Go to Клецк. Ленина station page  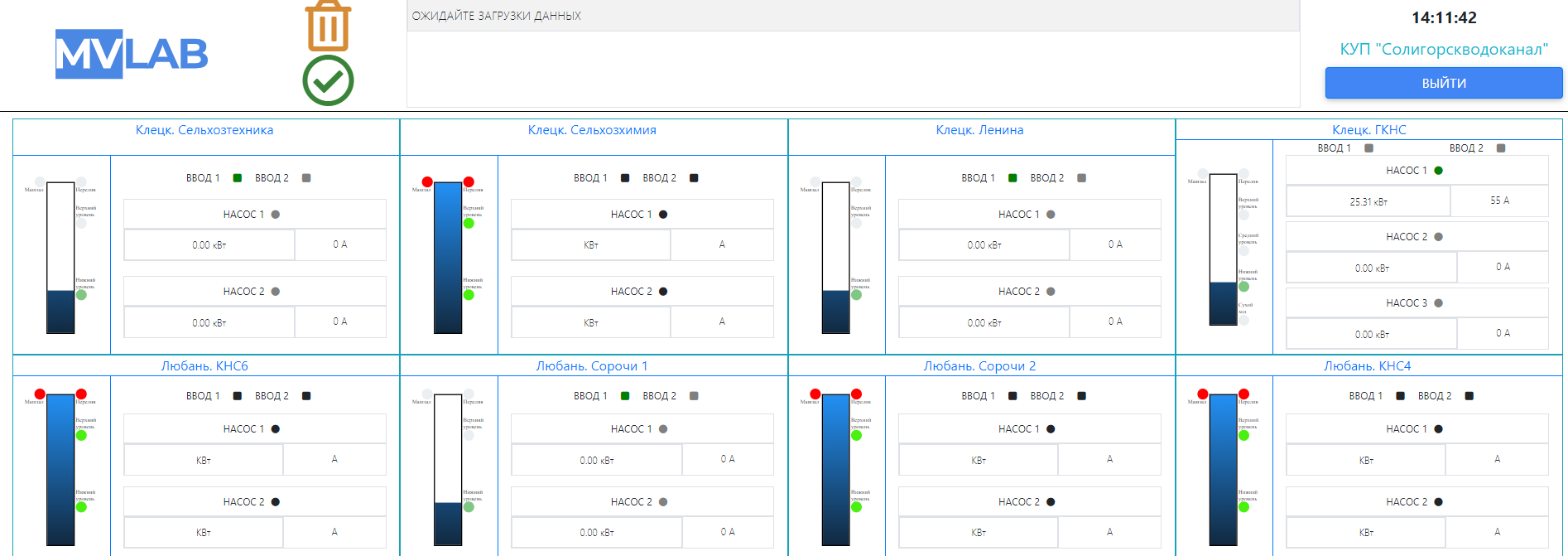click(x=979, y=130)
